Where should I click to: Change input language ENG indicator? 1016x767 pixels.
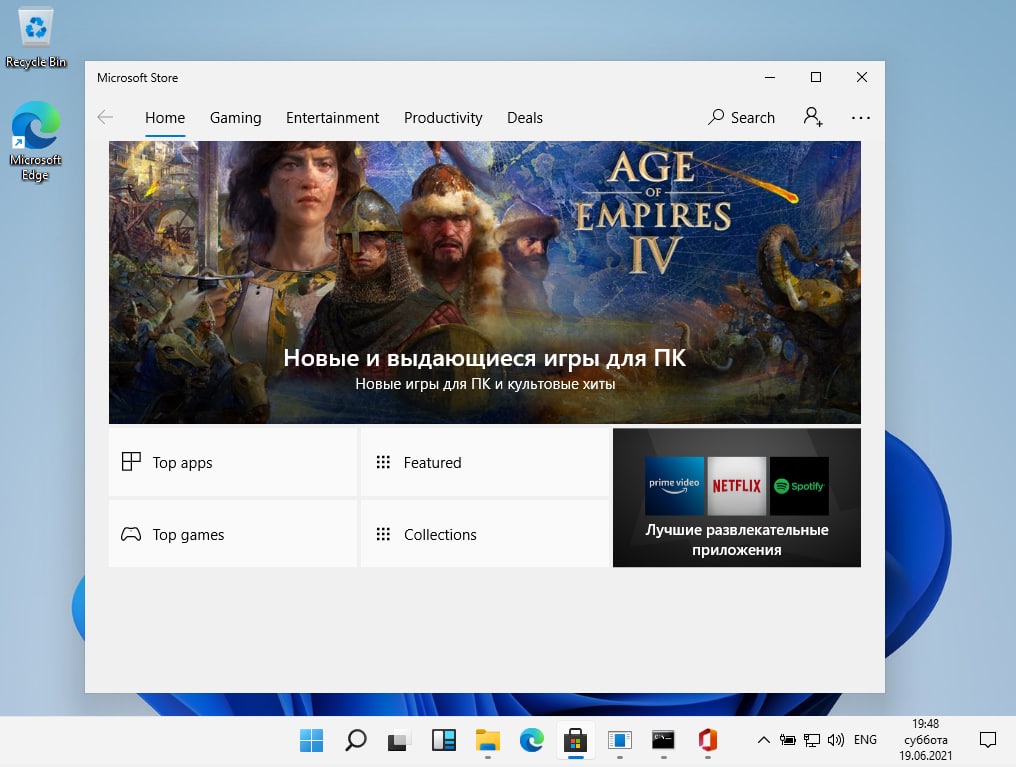point(865,740)
